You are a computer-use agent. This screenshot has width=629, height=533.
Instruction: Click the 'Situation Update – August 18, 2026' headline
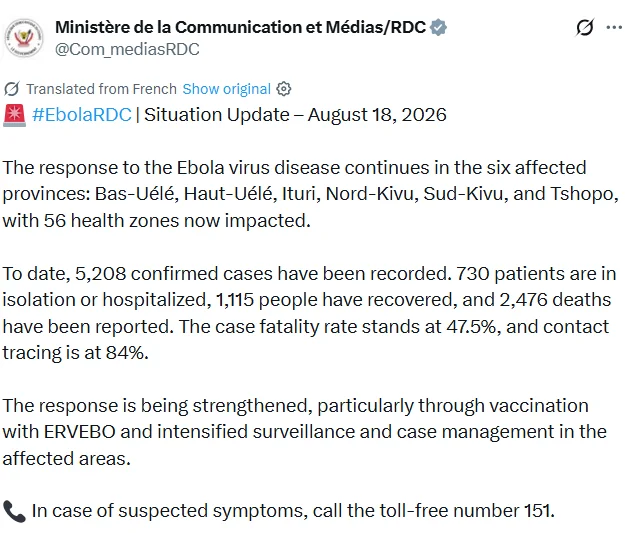click(x=295, y=115)
